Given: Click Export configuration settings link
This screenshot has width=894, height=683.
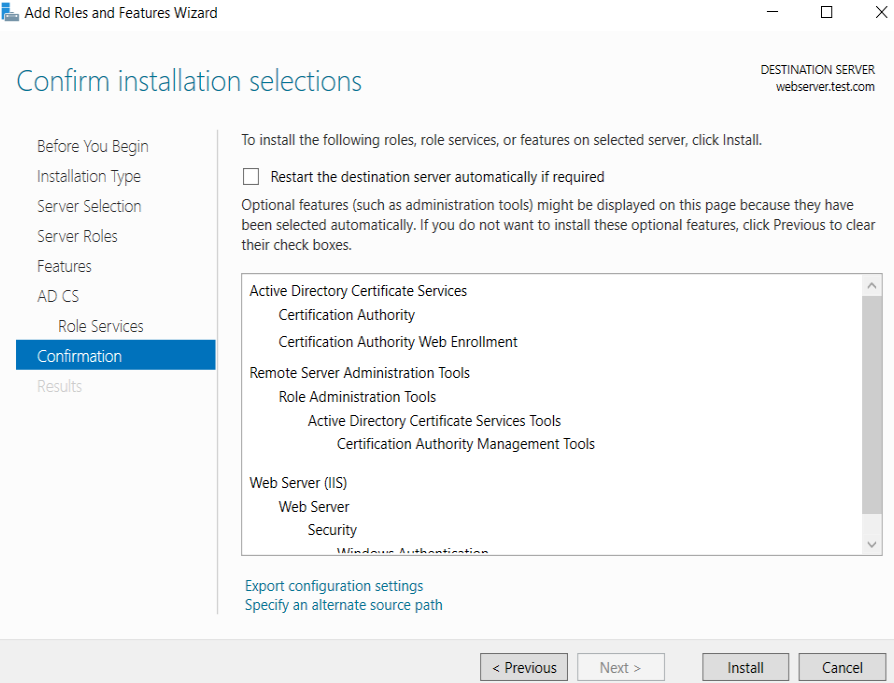Looking at the screenshot, I should click(334, 586).
